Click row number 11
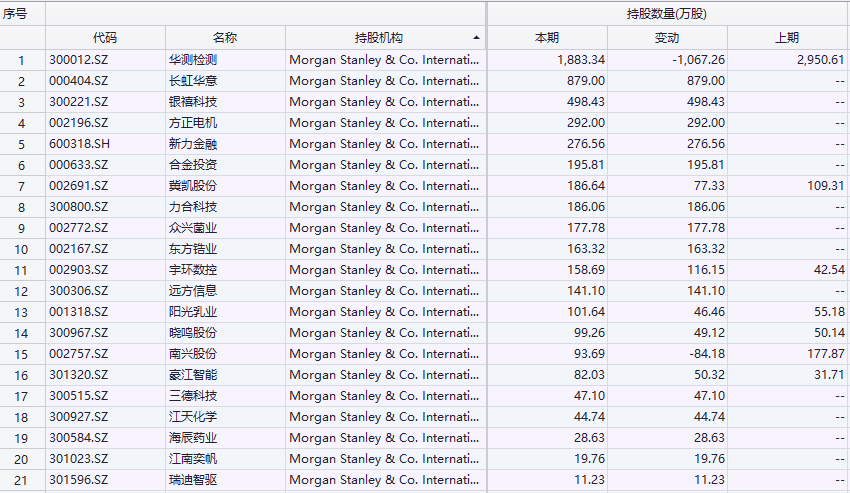850x493 pixels. tap(21, 271)
